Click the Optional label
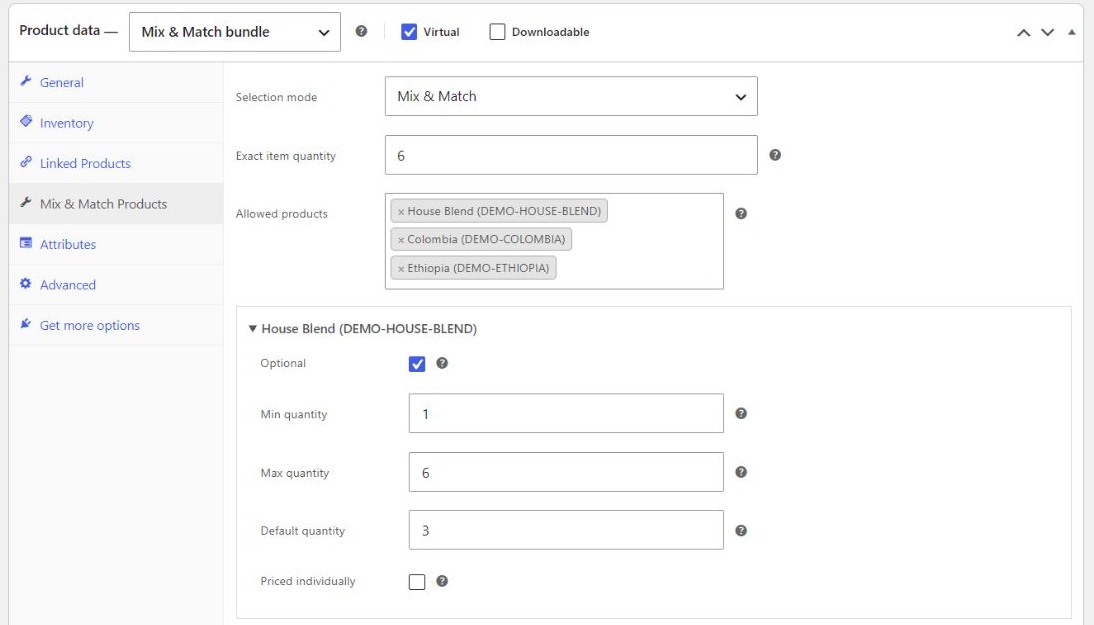Screen dimensions: 1094x625 tap(283, 363)
